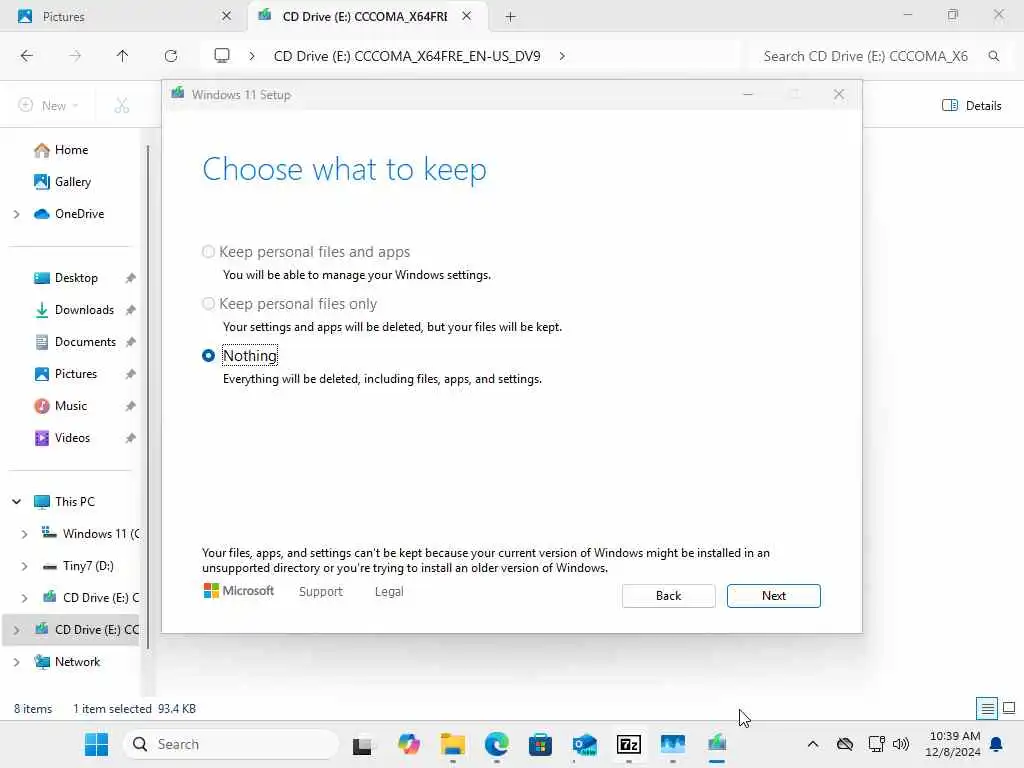
Task: Expand the Tiny7 (D:) drive node
Action: pyautogui.click(x=24, y=566)
